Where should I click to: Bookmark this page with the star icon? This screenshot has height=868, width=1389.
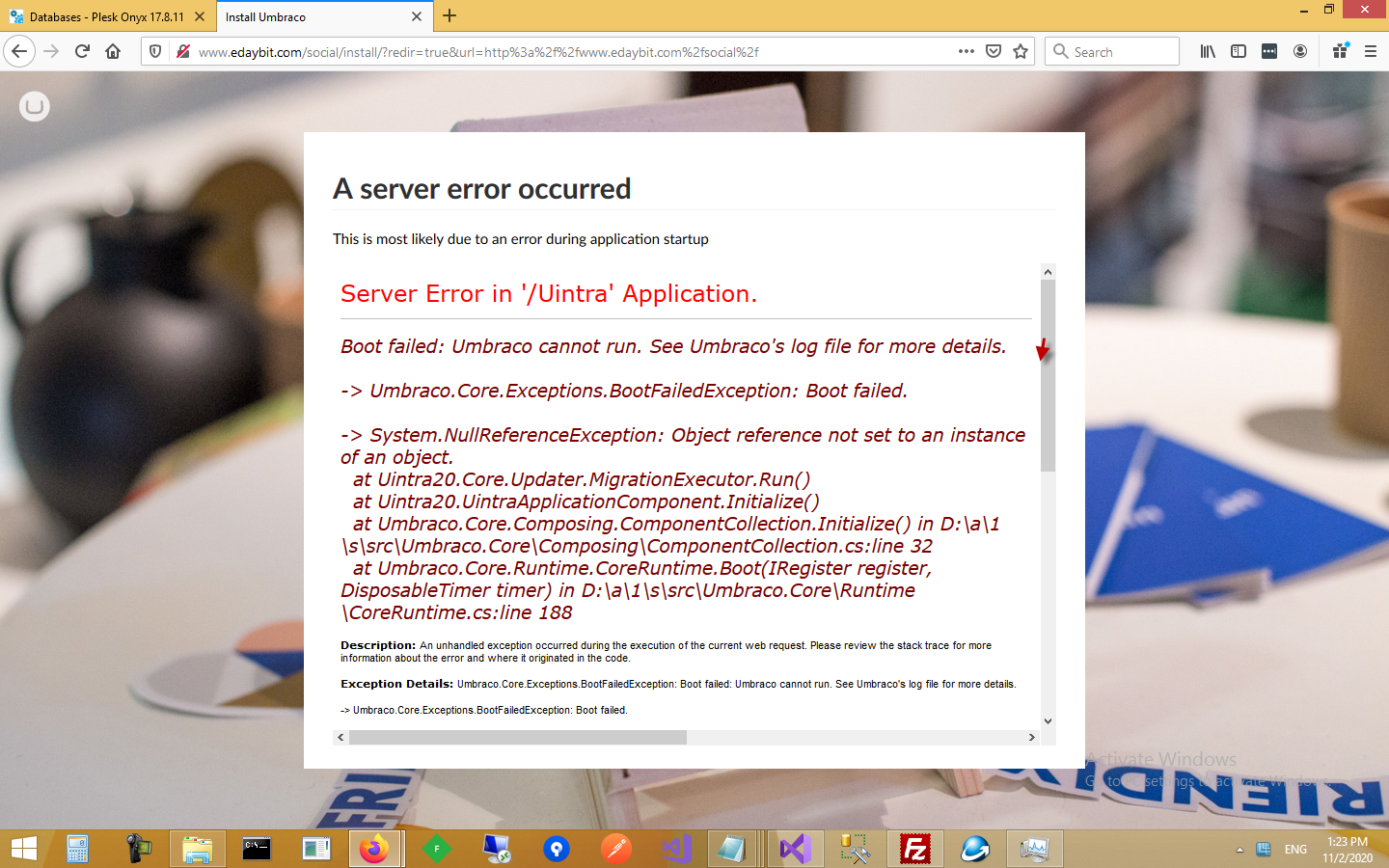tap(1021, 51)
